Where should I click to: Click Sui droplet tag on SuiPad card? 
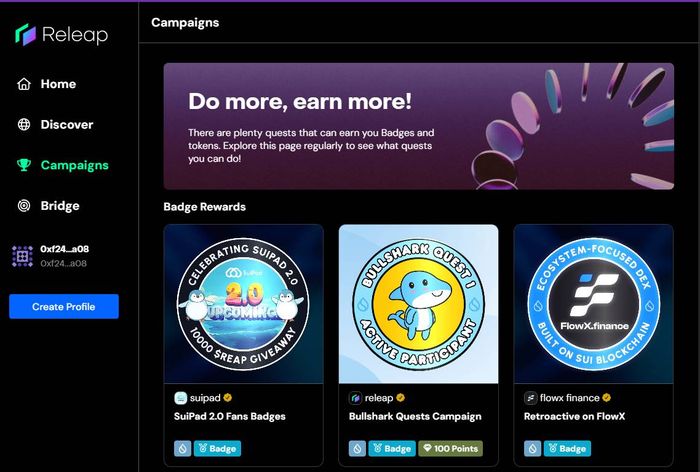point(183,448)
